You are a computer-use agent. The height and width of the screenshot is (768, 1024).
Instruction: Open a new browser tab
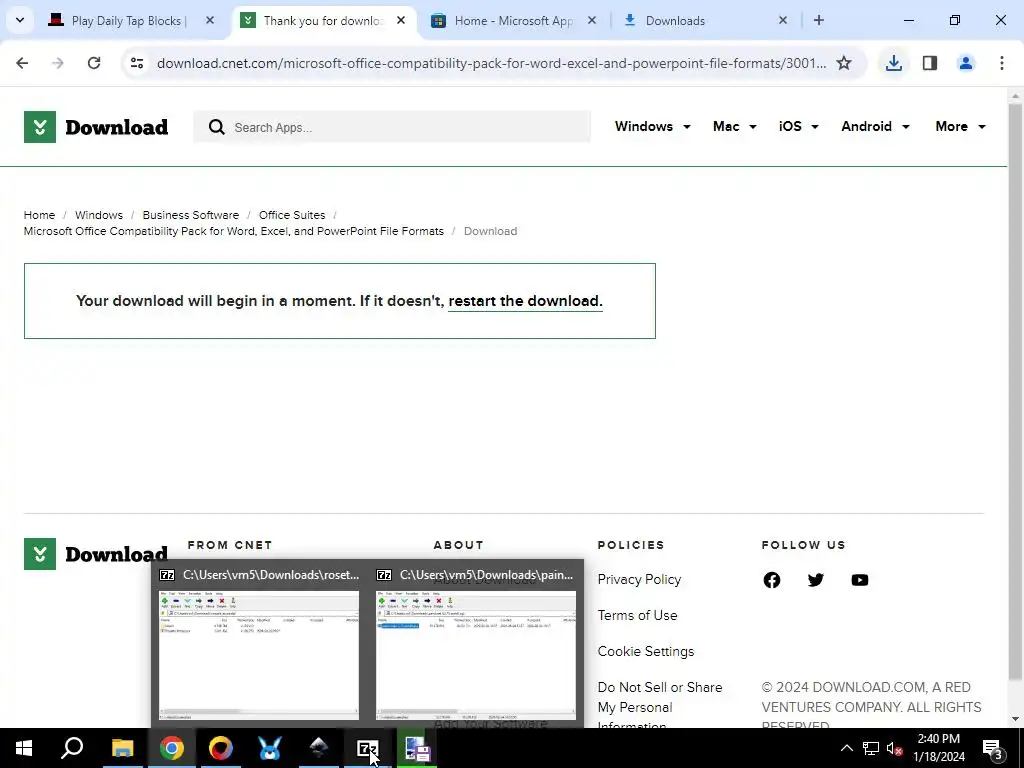[818, 20]
